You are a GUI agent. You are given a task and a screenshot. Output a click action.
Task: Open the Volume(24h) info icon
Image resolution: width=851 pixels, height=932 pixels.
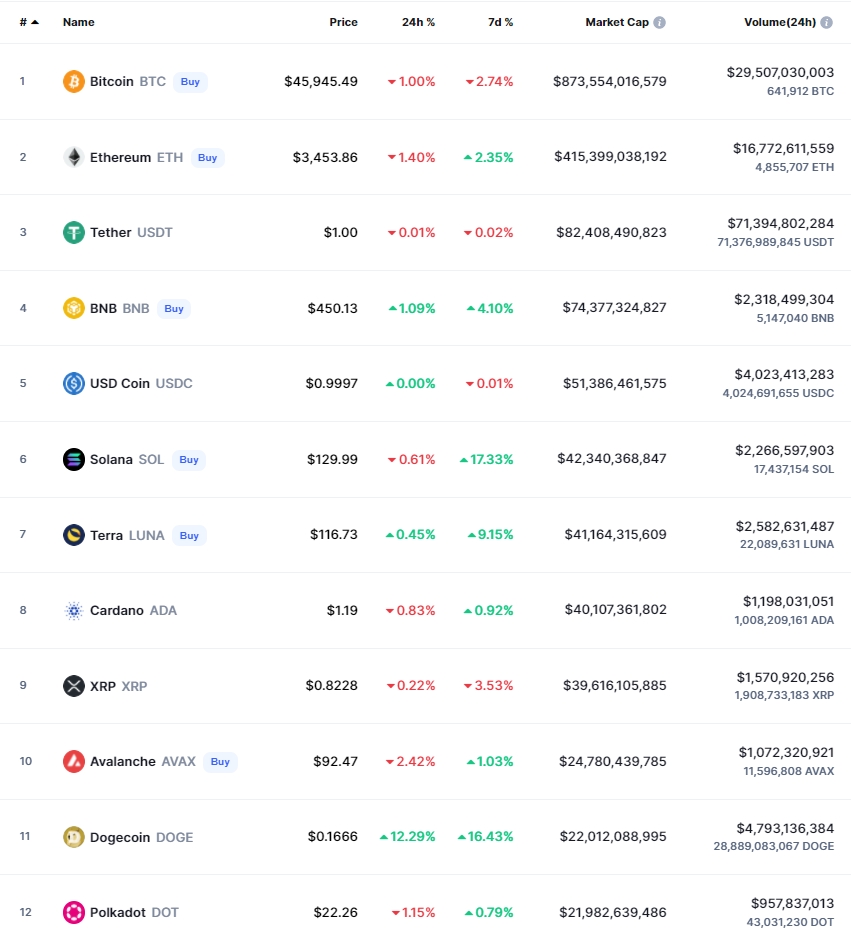pyautogui.click(x=826, y=22)
